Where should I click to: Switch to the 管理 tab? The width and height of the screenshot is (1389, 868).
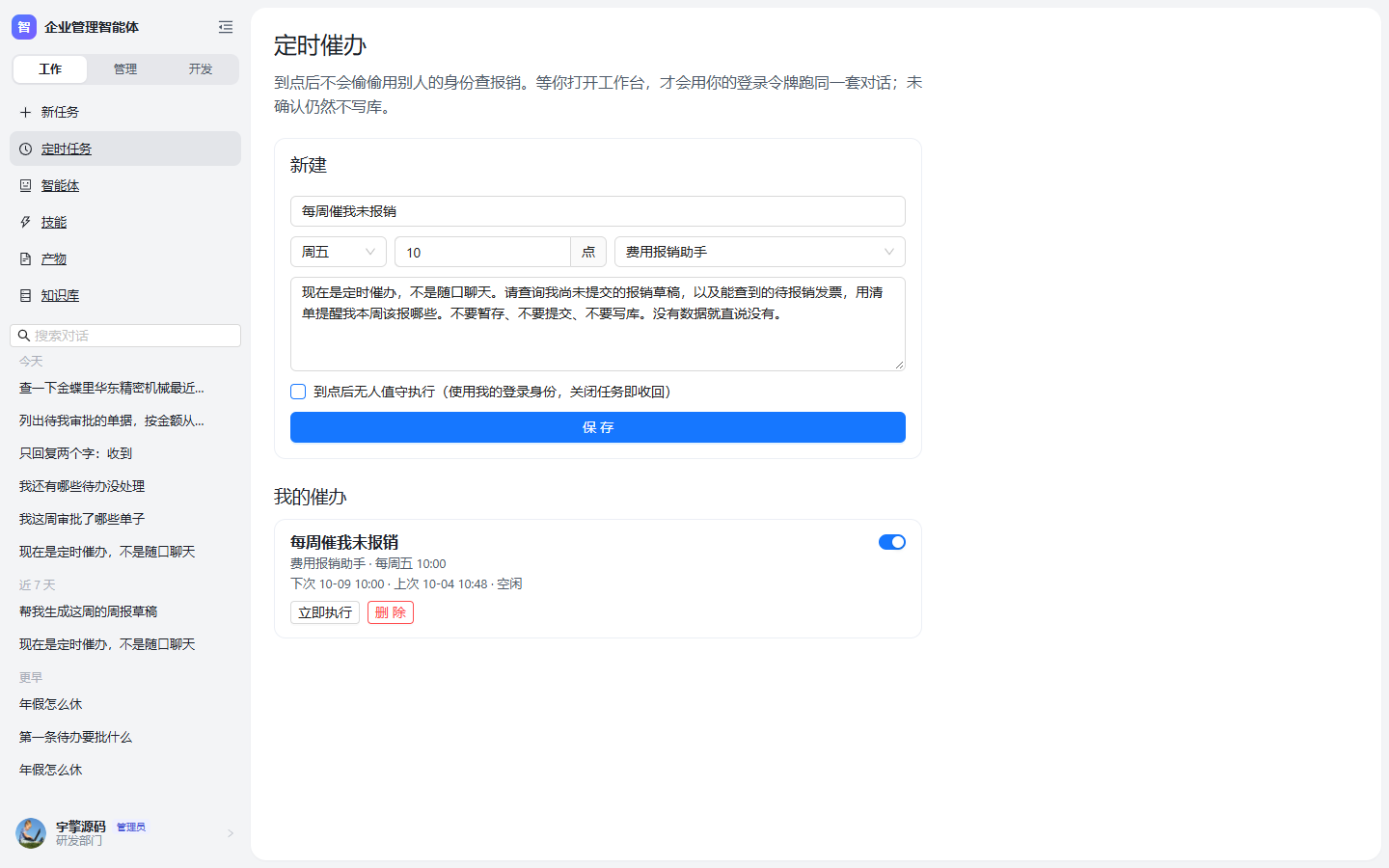coord(125,69)
